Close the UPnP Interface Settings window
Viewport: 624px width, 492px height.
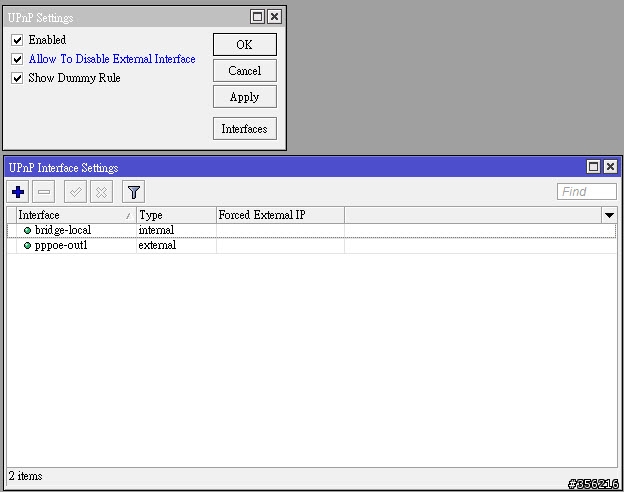(x=610, y=166)
